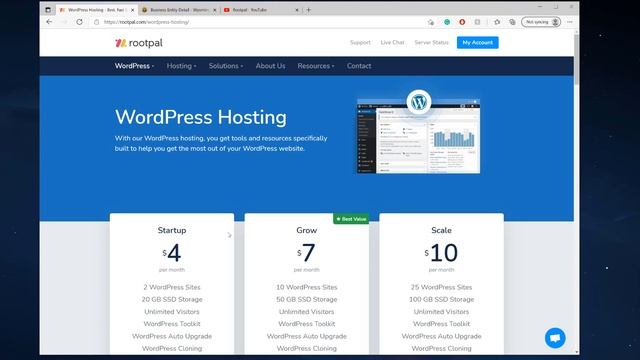Minimize the browser window
This screenshot has height=360, width=640.
[x=540, y=7]
